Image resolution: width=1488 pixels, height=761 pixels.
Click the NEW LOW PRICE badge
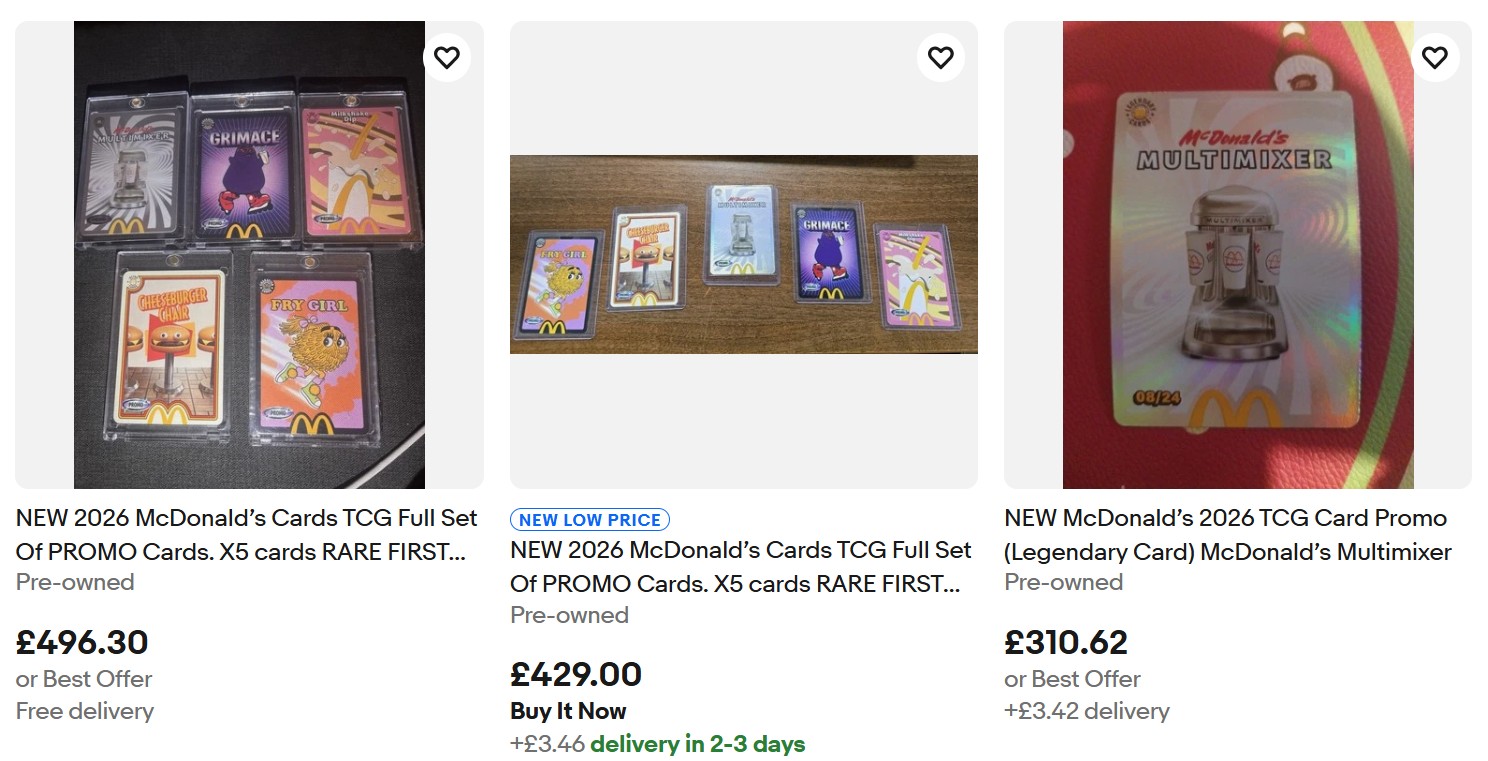pos(589,519)
